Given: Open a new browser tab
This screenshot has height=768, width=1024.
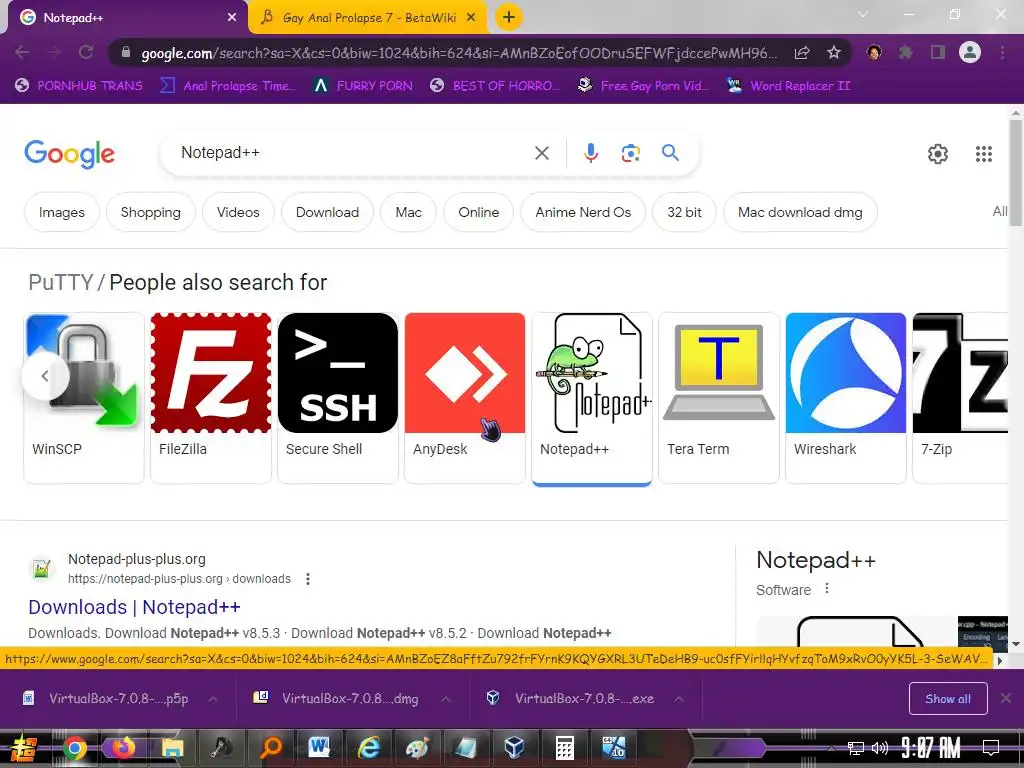Looking at the screenshot, I should (509, 18).
